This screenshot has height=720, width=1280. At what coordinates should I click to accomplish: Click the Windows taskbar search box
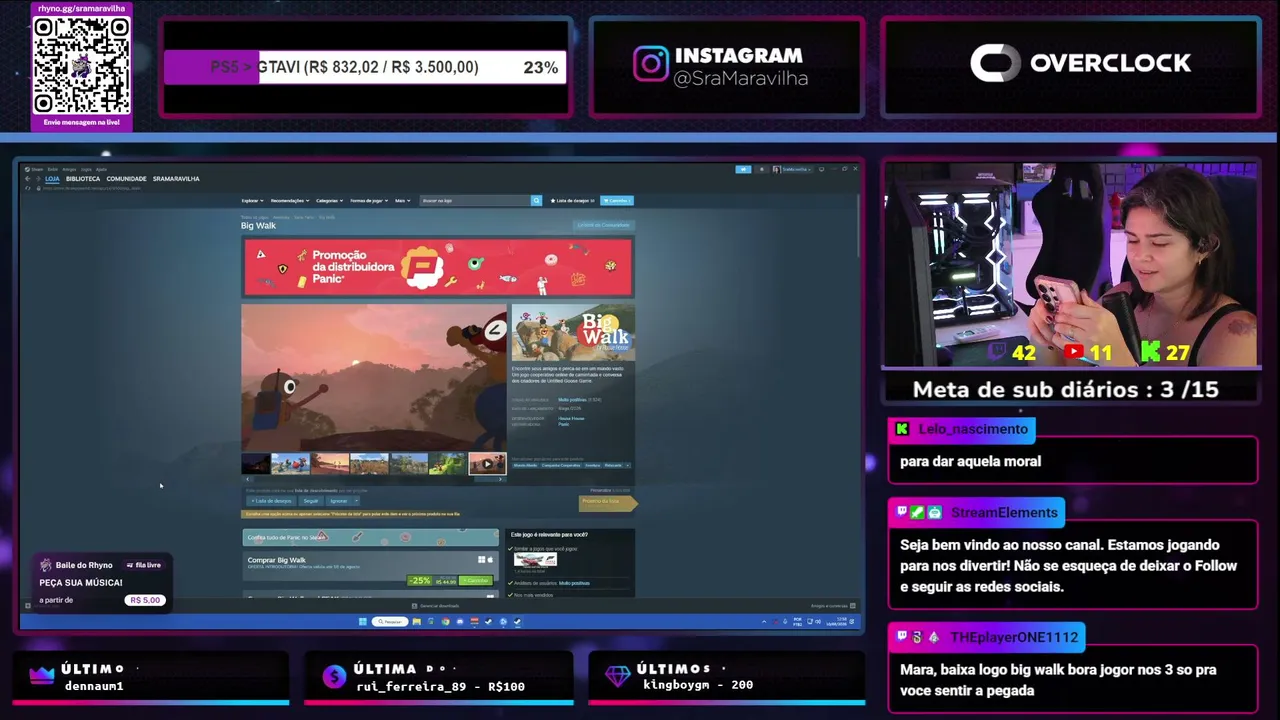(390, 621)
